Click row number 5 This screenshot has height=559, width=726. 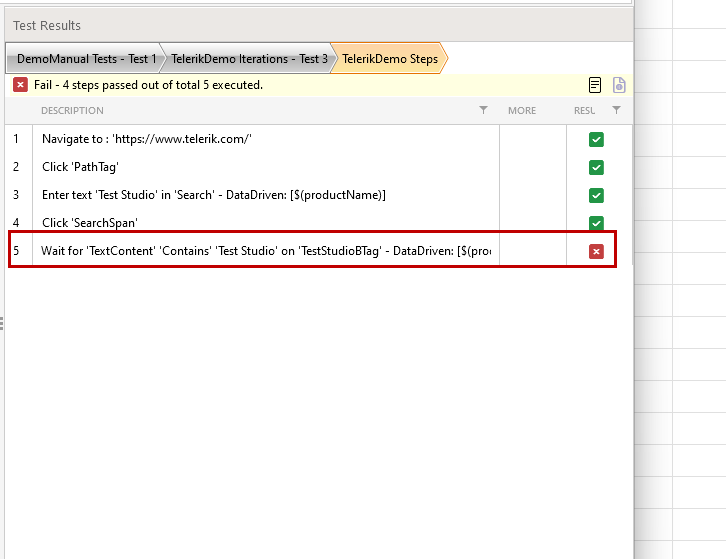click(16, 251)
